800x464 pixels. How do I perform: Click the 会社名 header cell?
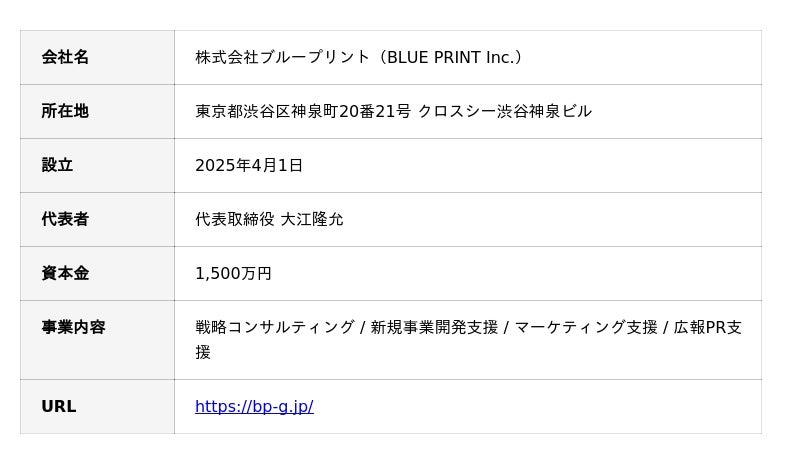click(65, 57)
